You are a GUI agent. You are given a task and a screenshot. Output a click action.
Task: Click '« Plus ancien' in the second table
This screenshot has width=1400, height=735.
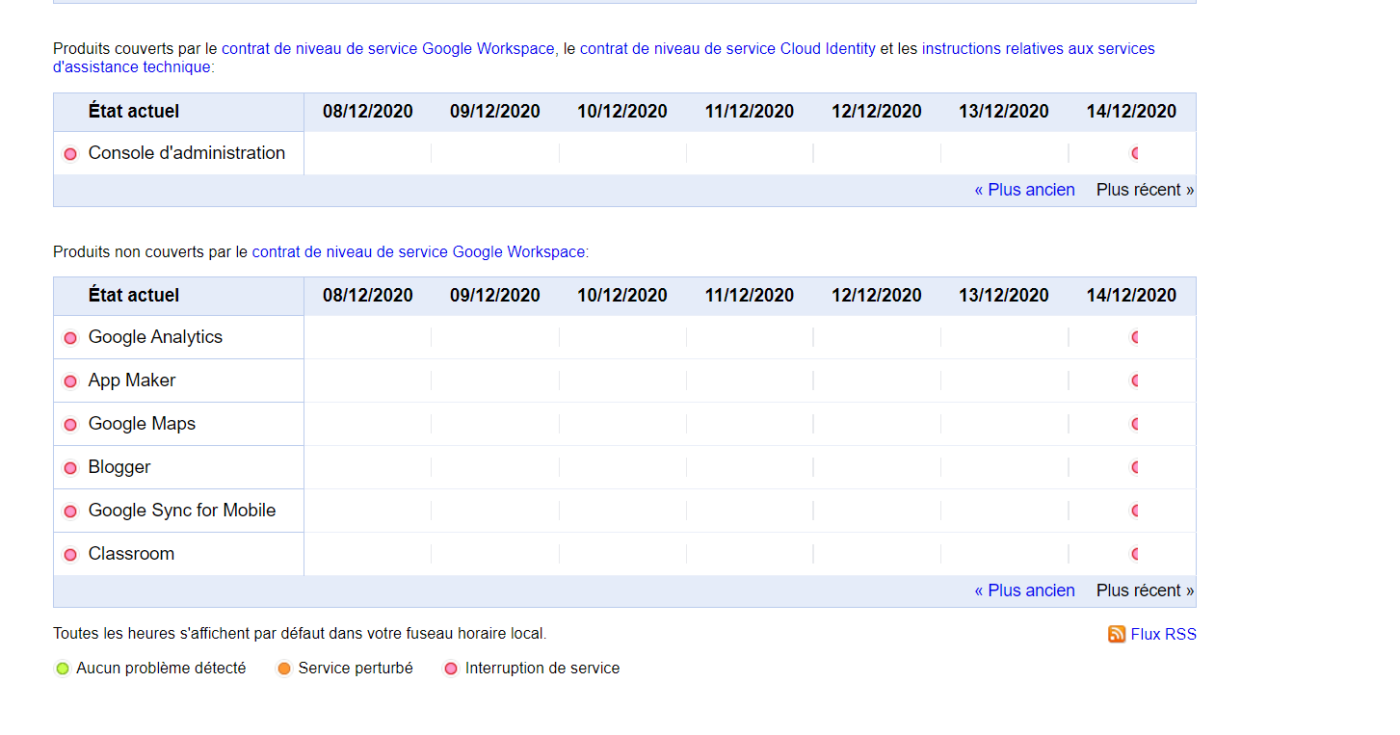(x=1025, y=591)
